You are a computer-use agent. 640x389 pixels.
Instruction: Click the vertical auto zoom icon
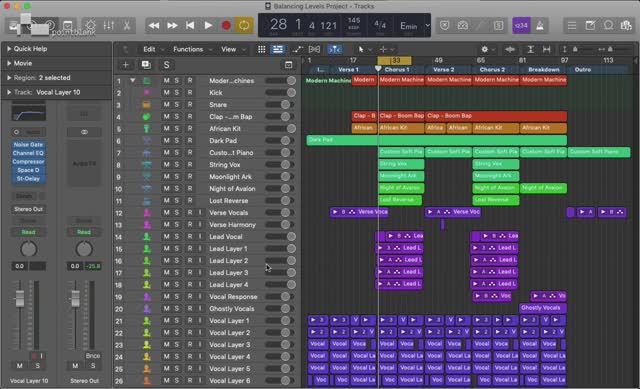(531, 49)
